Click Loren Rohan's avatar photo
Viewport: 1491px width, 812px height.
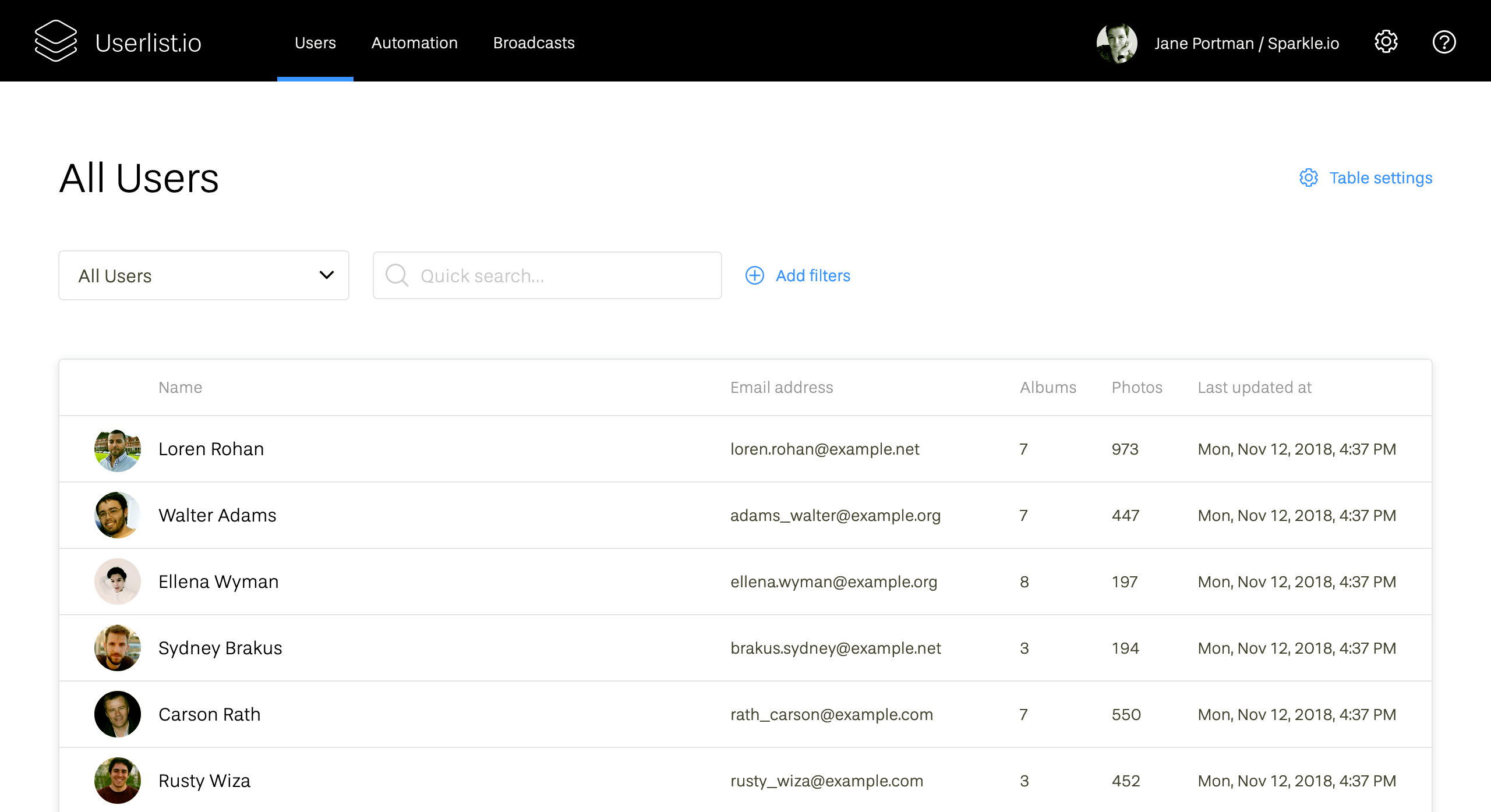tap(118, 449)
